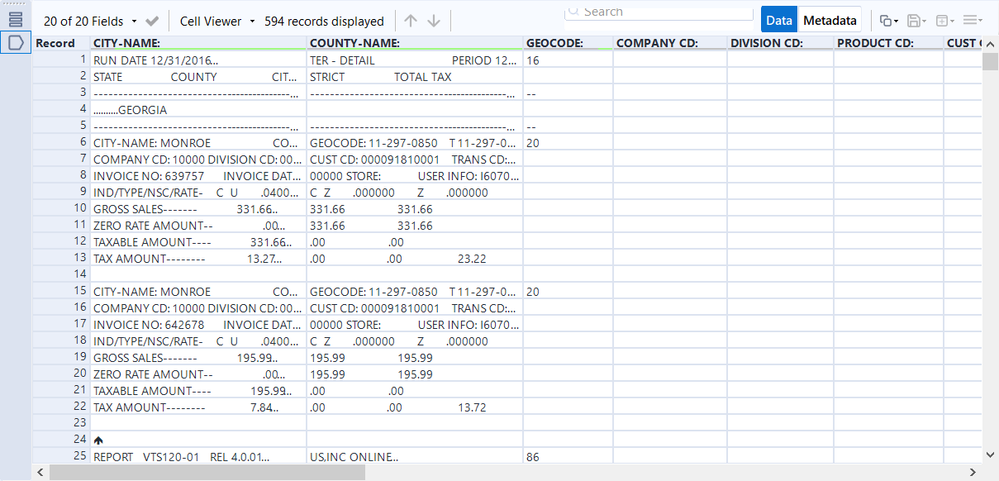This screenshot has height=481, width=999.
Task: Select the '594 records displayed' label
Action: tap(324, 21)
